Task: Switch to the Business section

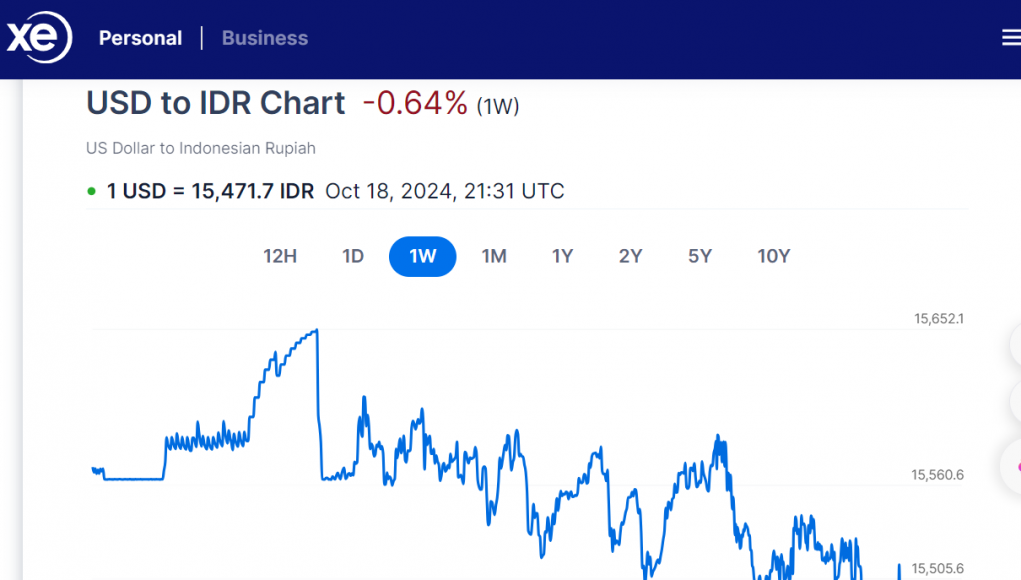Action: point(264,39)
